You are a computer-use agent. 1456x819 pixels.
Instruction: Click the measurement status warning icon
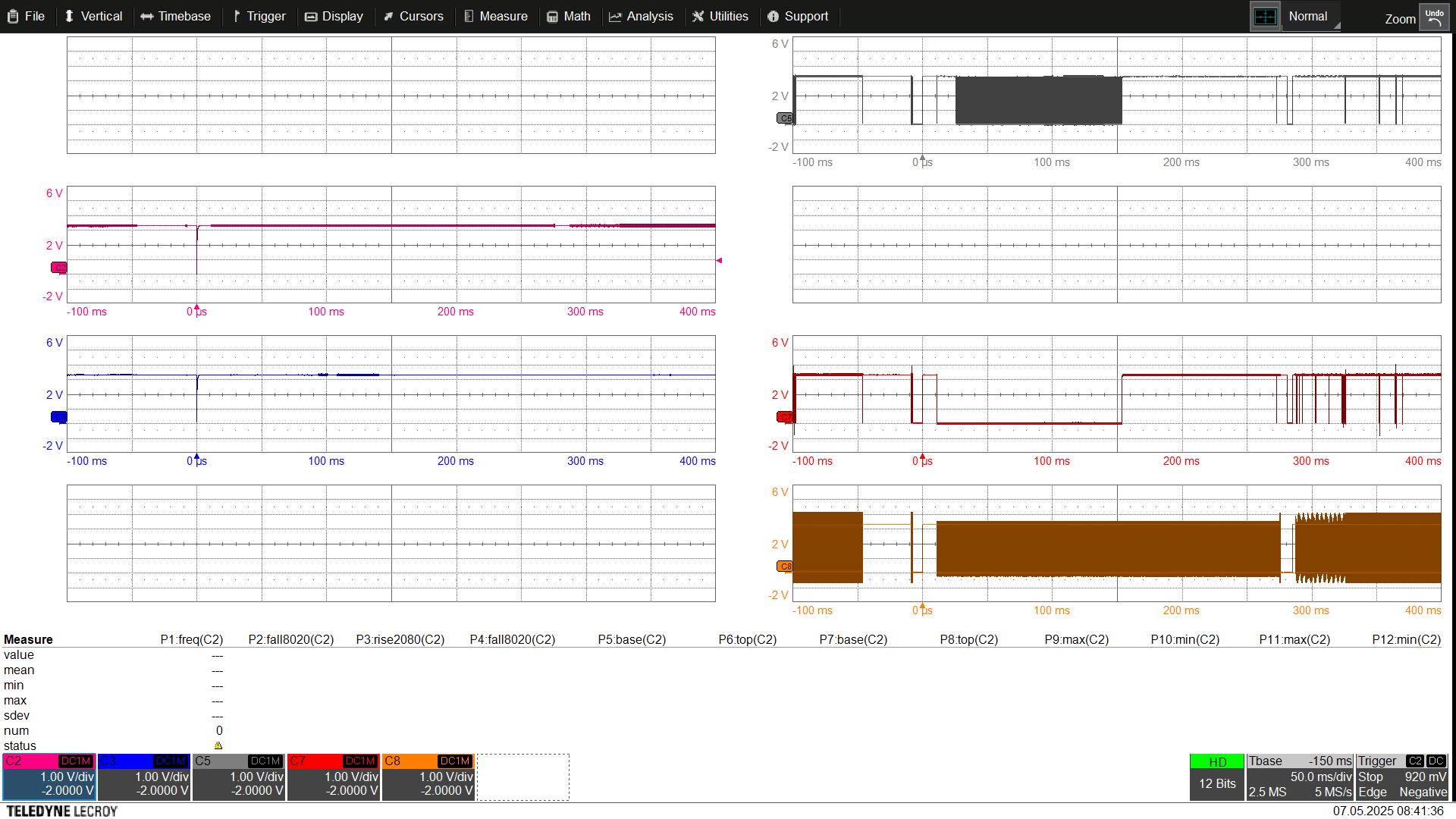tap(218, 746)
